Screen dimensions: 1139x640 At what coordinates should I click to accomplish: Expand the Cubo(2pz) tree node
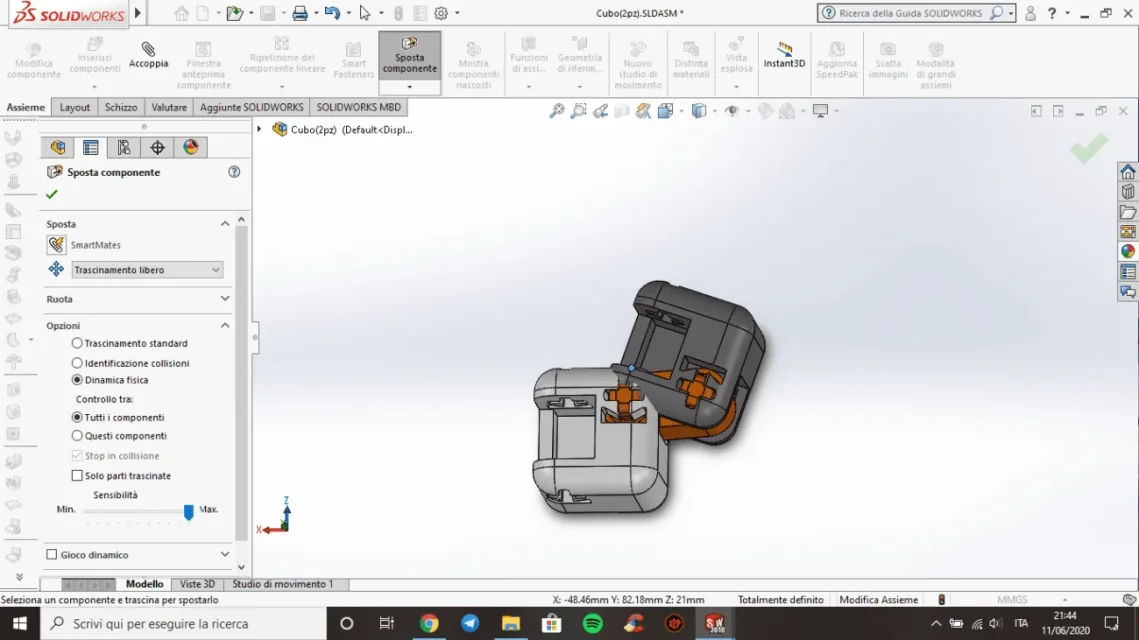(x=259, y=129)
